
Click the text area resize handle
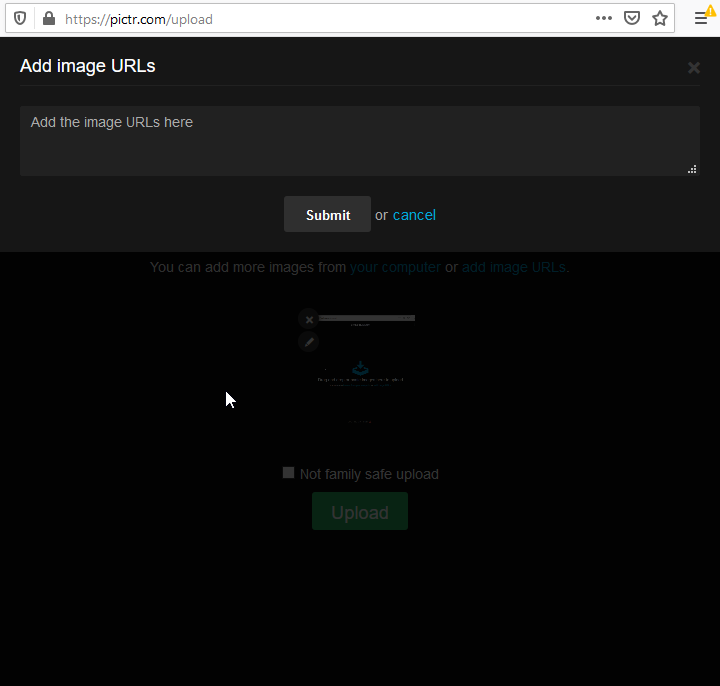coord(692,169)
